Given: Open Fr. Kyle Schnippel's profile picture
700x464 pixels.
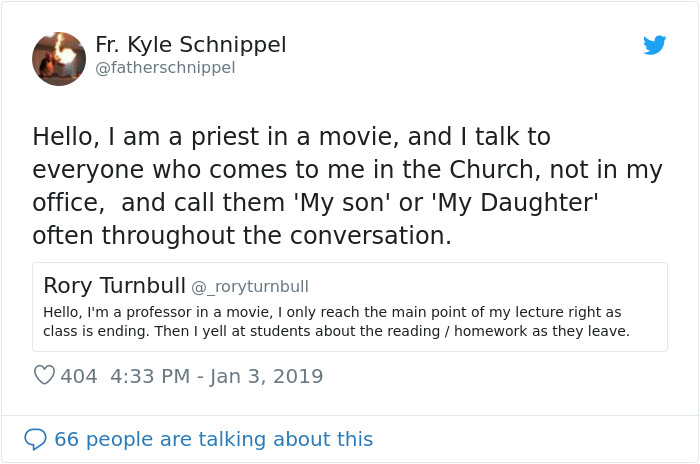Looking at the screenshot, I should [x=59, y=58].
